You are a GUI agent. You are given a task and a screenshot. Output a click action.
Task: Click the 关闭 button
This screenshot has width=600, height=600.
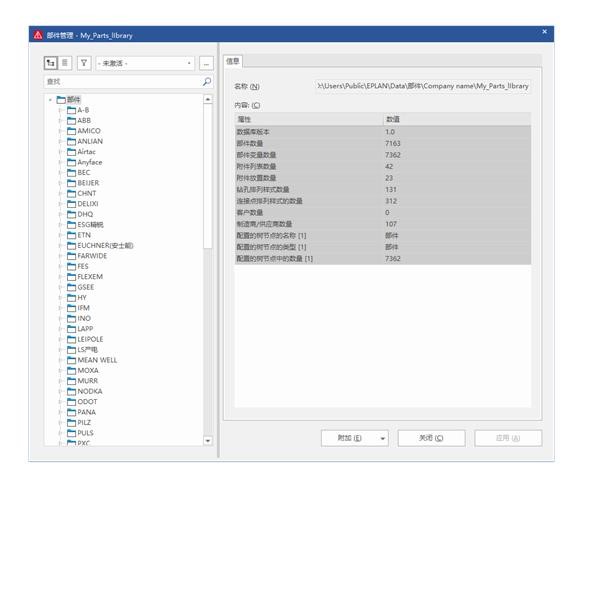(431, 438)
